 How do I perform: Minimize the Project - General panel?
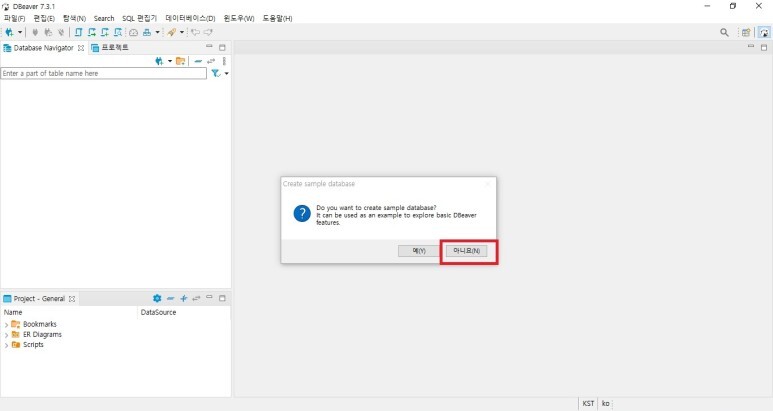pyautogui.click(x=209, y=297)
